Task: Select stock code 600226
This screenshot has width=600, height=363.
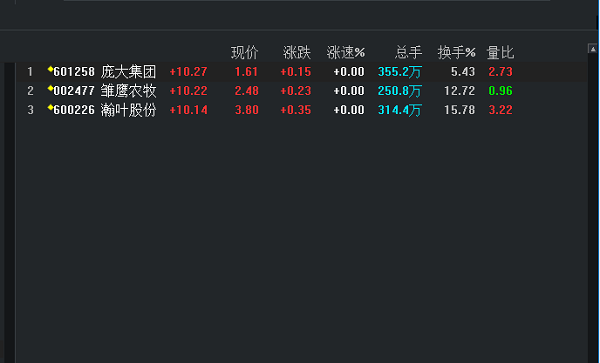Action: (x=74, y=110)
